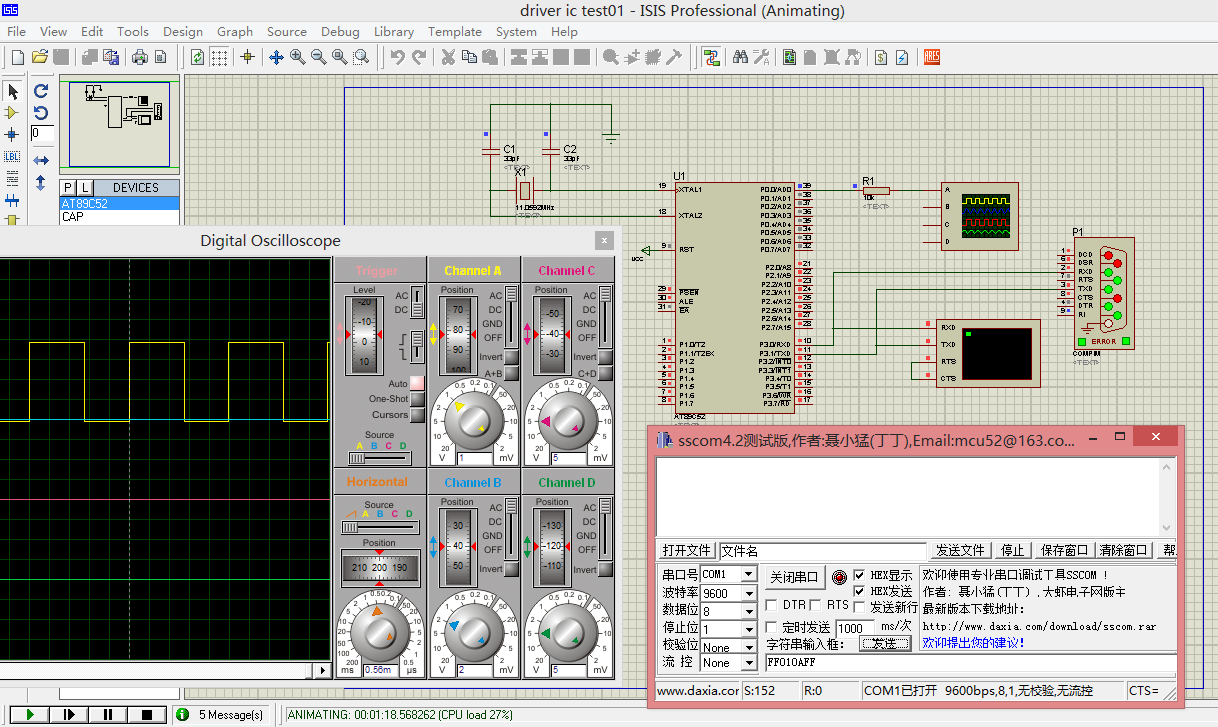Viewport: 1218px width, 727px height.
Task: Zoom out using magnifier minus
Action: coord(319,57)
